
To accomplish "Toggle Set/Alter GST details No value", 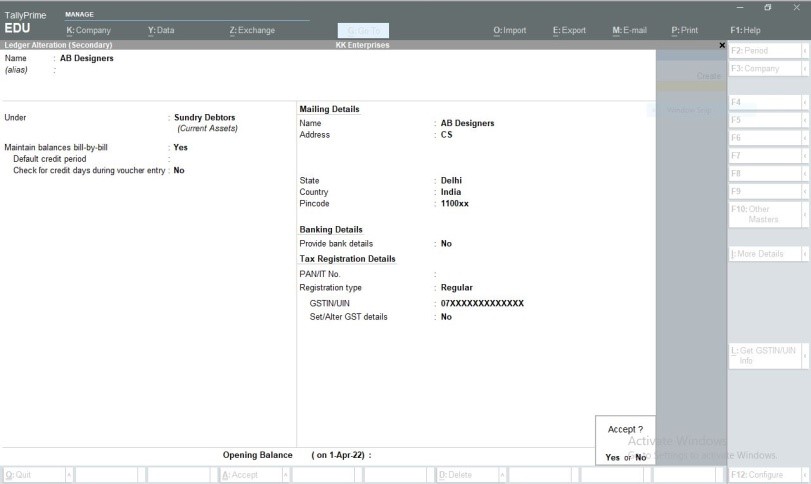I will [x=446, y=317].
